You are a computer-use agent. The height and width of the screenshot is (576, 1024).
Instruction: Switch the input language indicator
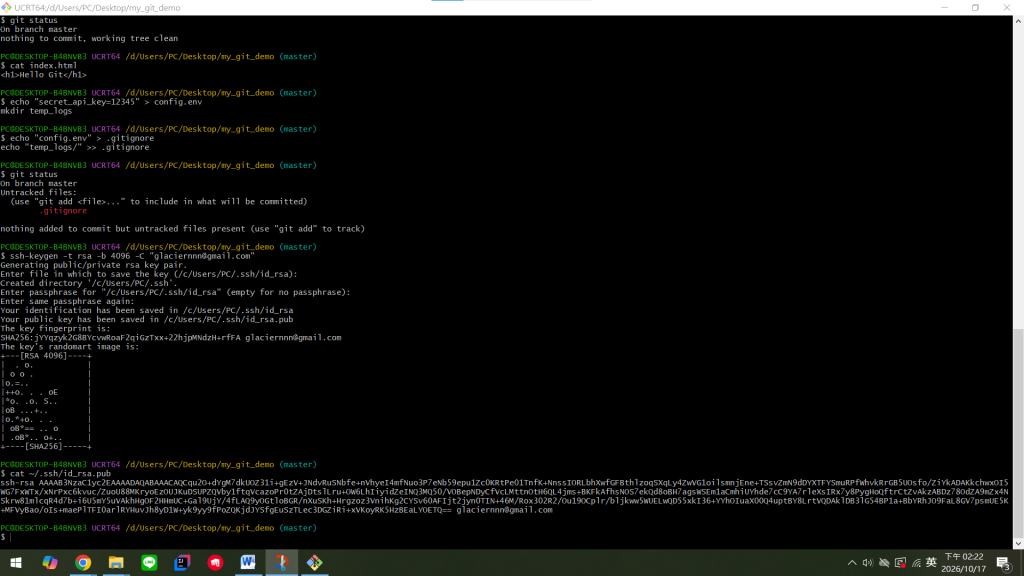931,563
